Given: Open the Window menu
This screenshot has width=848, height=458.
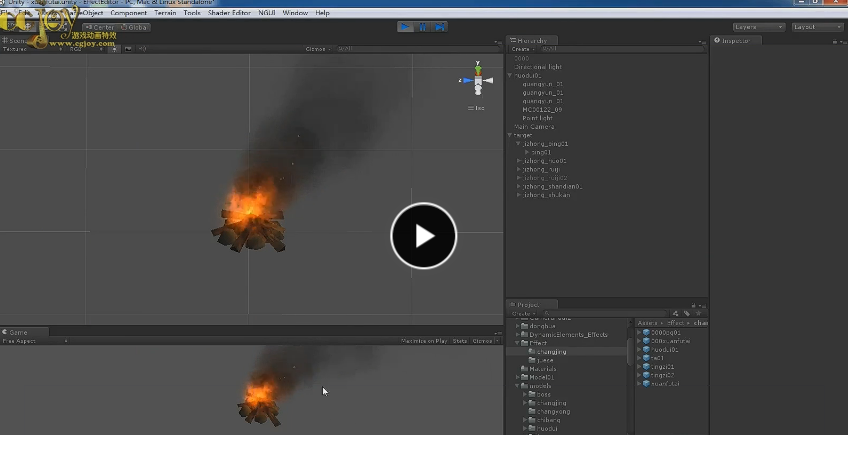Looking at the screenshot, I should [x=295, y=12].
